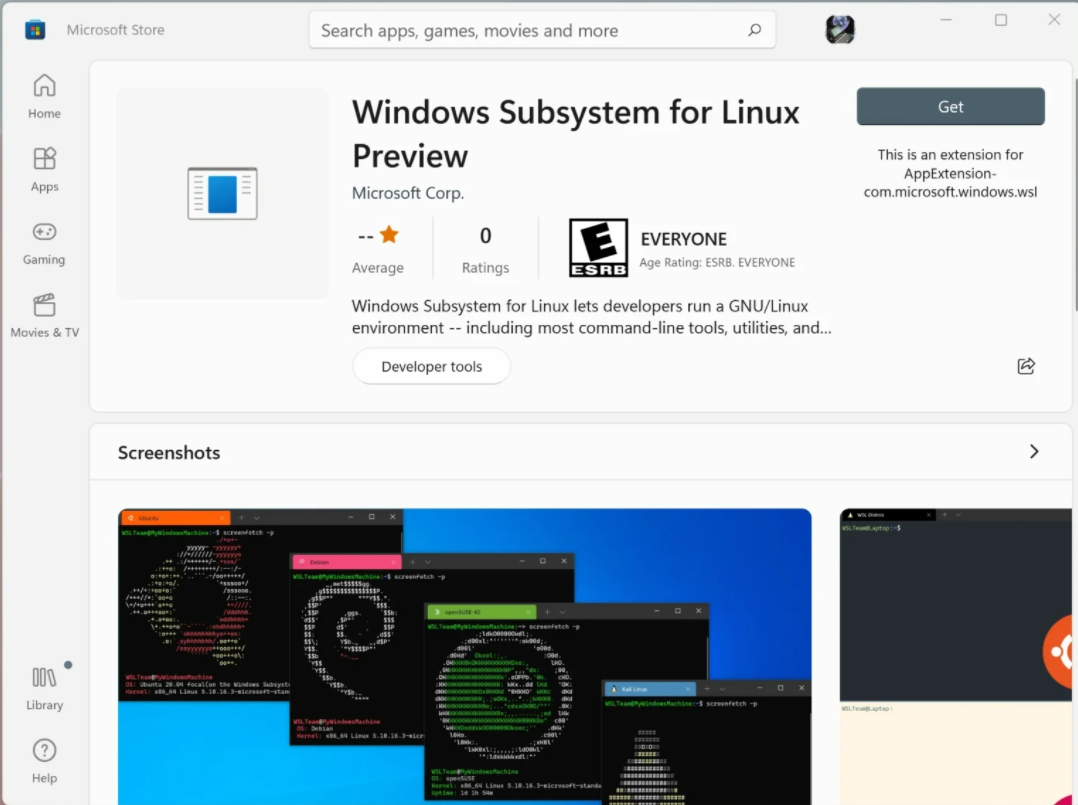This screenshot has width=1078, height=805.
Task: Navigate to Movies & TV
Action: pos(44,306)
